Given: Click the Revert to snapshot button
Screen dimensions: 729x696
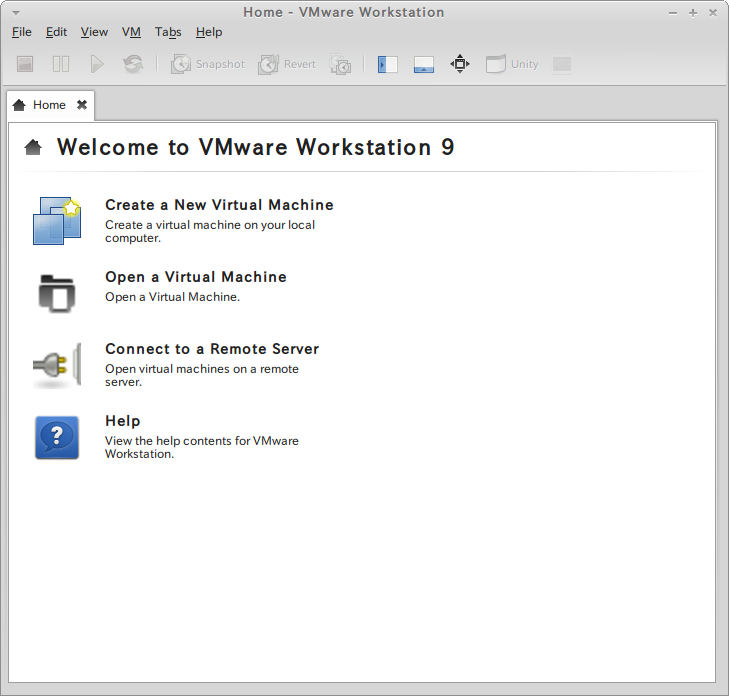Looking at the screenshot, I should 287,64.
